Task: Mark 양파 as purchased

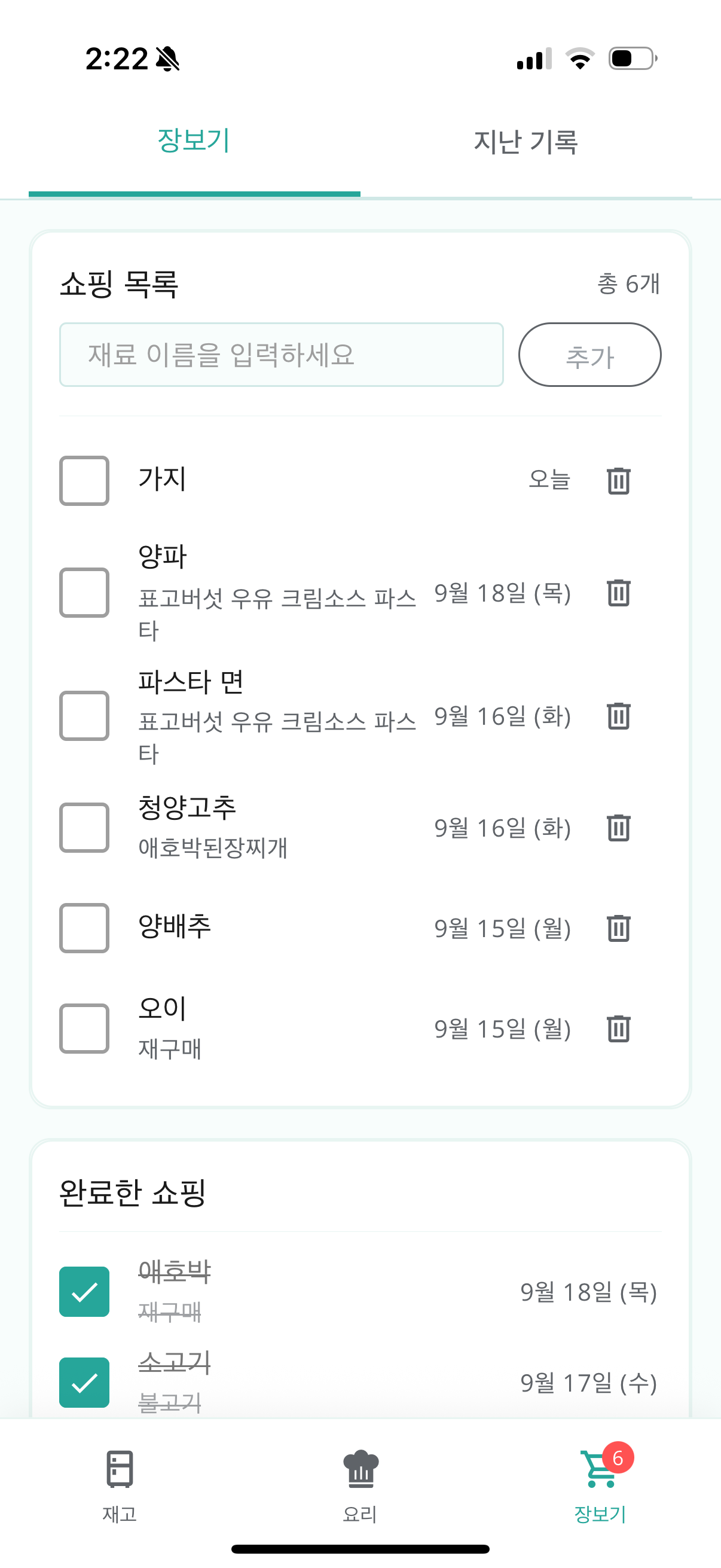Action: pos(84,593)
